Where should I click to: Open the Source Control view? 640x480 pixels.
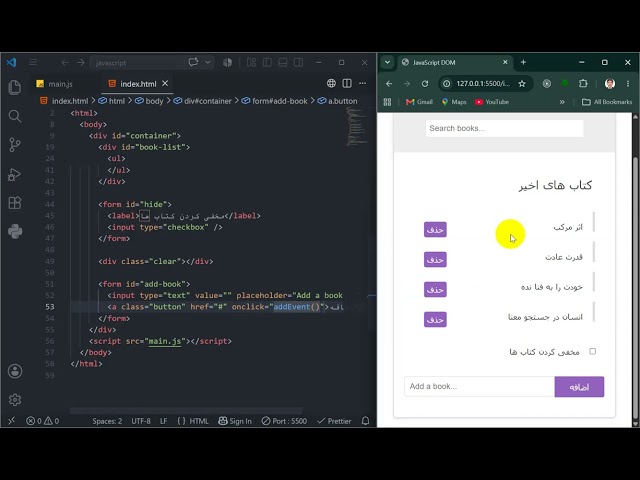[x=15, y=145]
